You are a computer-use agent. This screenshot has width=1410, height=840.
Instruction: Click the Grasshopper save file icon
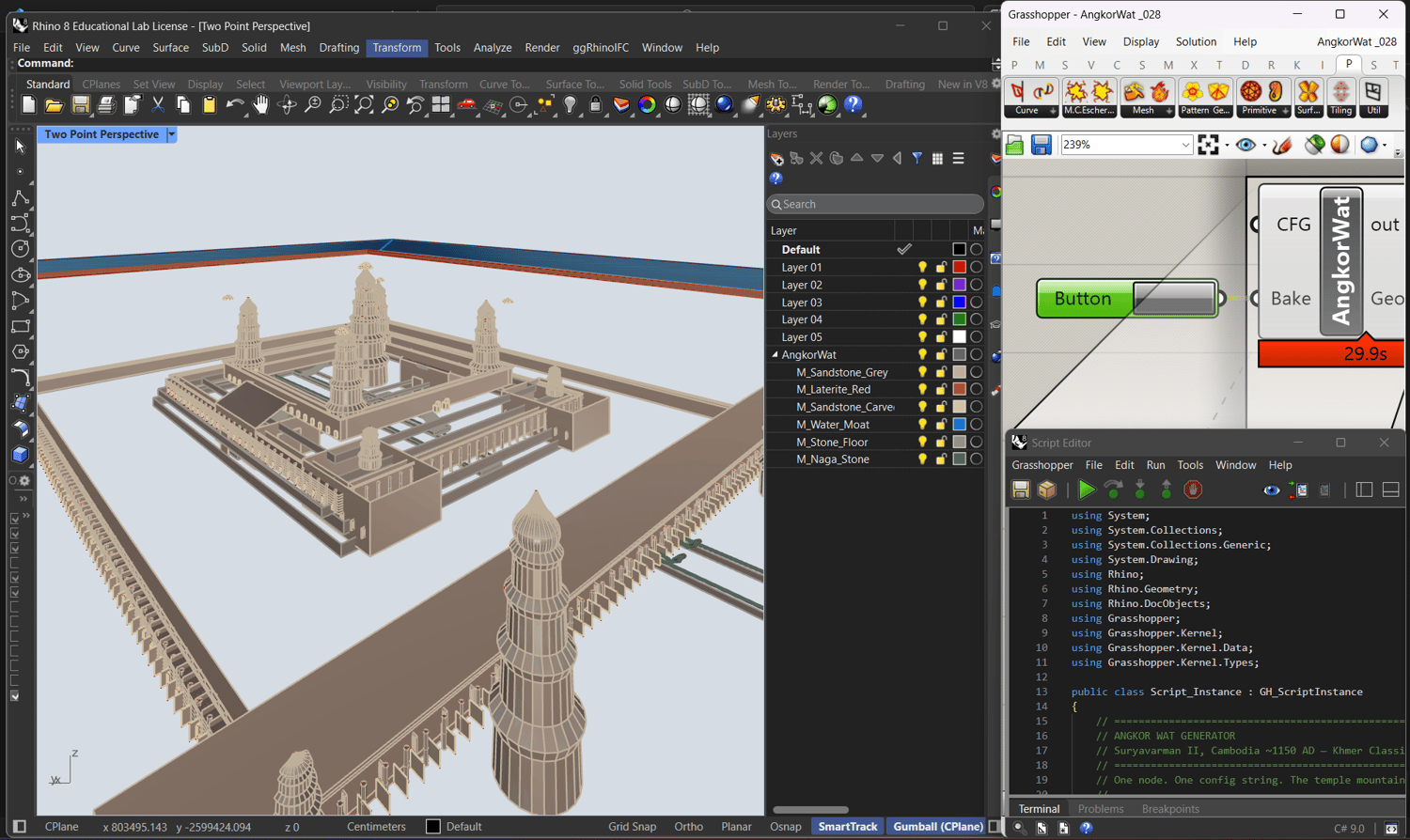click(x=1041, y=145)
